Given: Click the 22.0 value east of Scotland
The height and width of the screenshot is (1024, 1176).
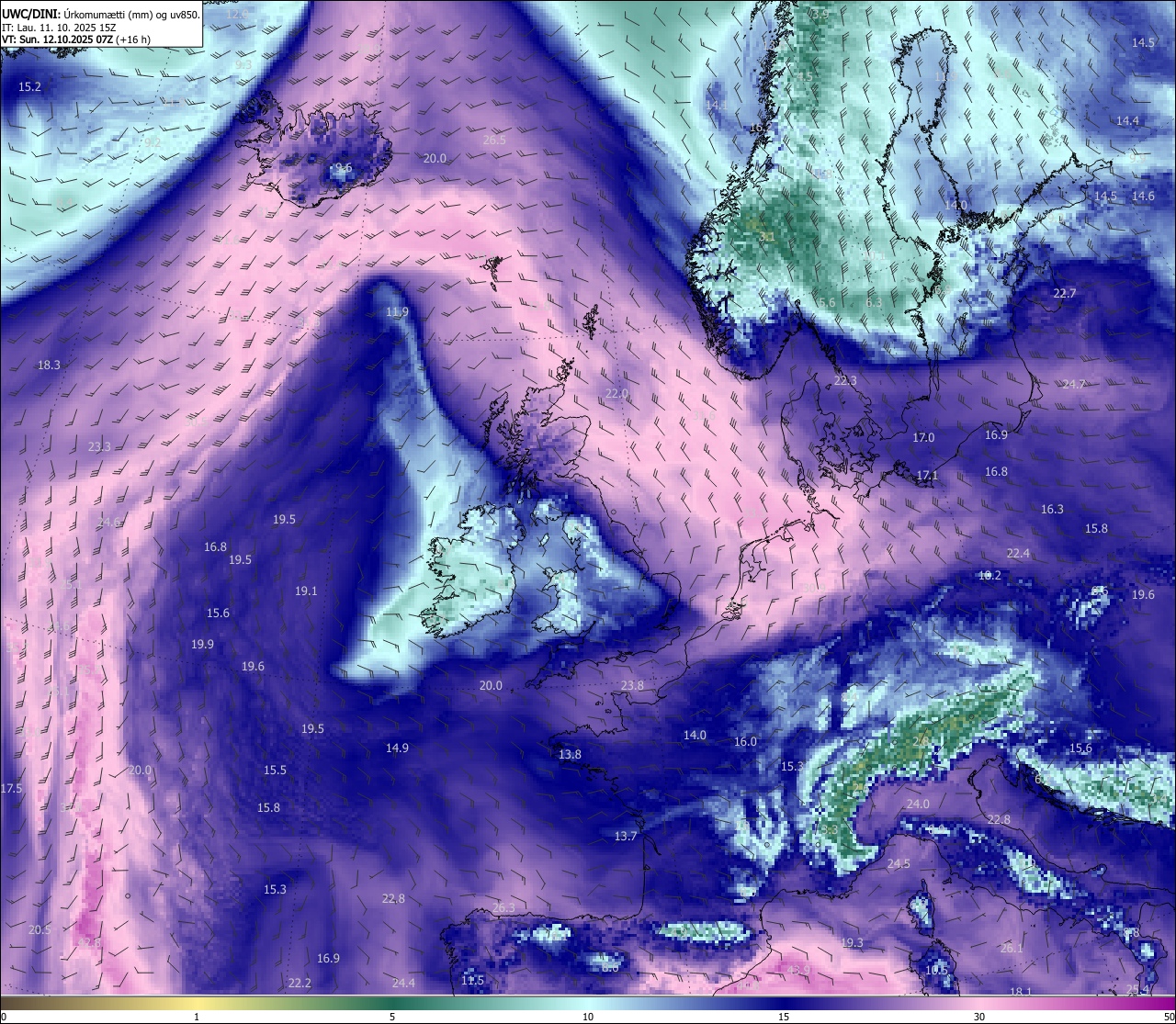Looking at the screenshot, I should tap(616, 394).
